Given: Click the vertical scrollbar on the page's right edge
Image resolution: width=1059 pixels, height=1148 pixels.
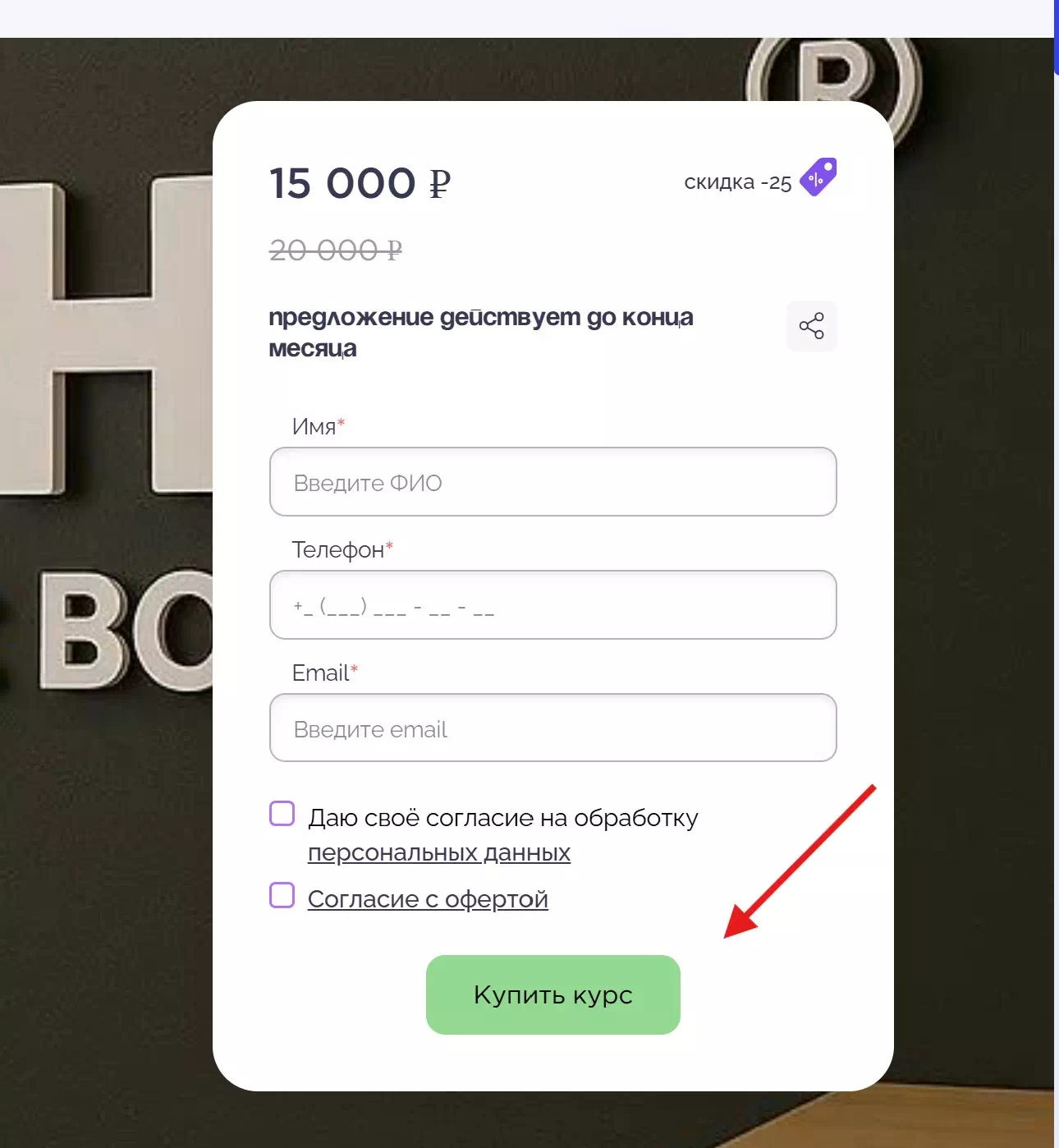Looking at the screenshot, I should [x=1056, y=574].
